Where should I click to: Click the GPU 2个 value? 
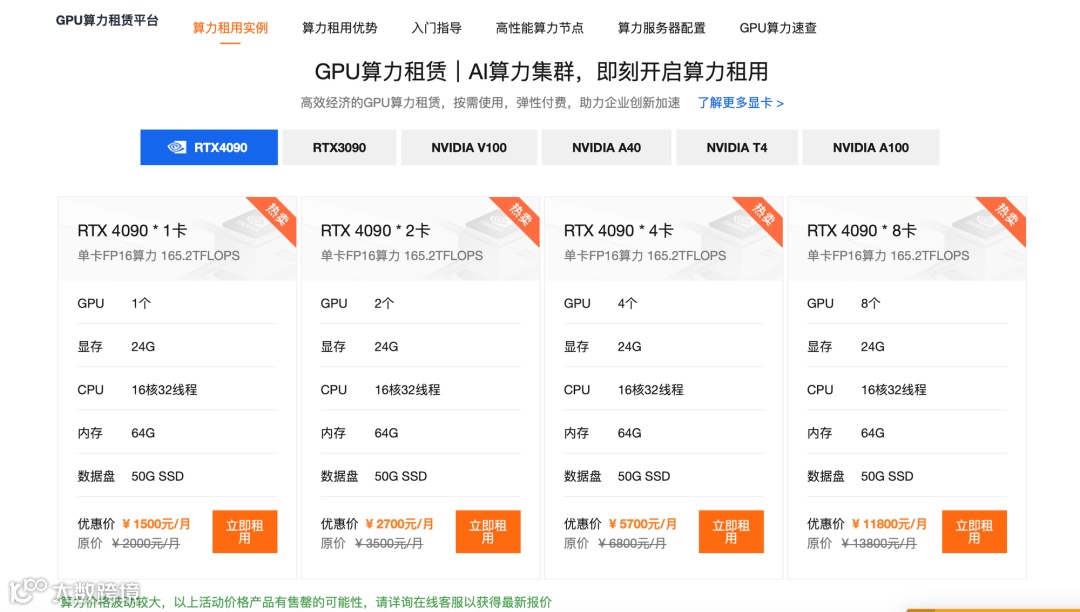point(384,304)
